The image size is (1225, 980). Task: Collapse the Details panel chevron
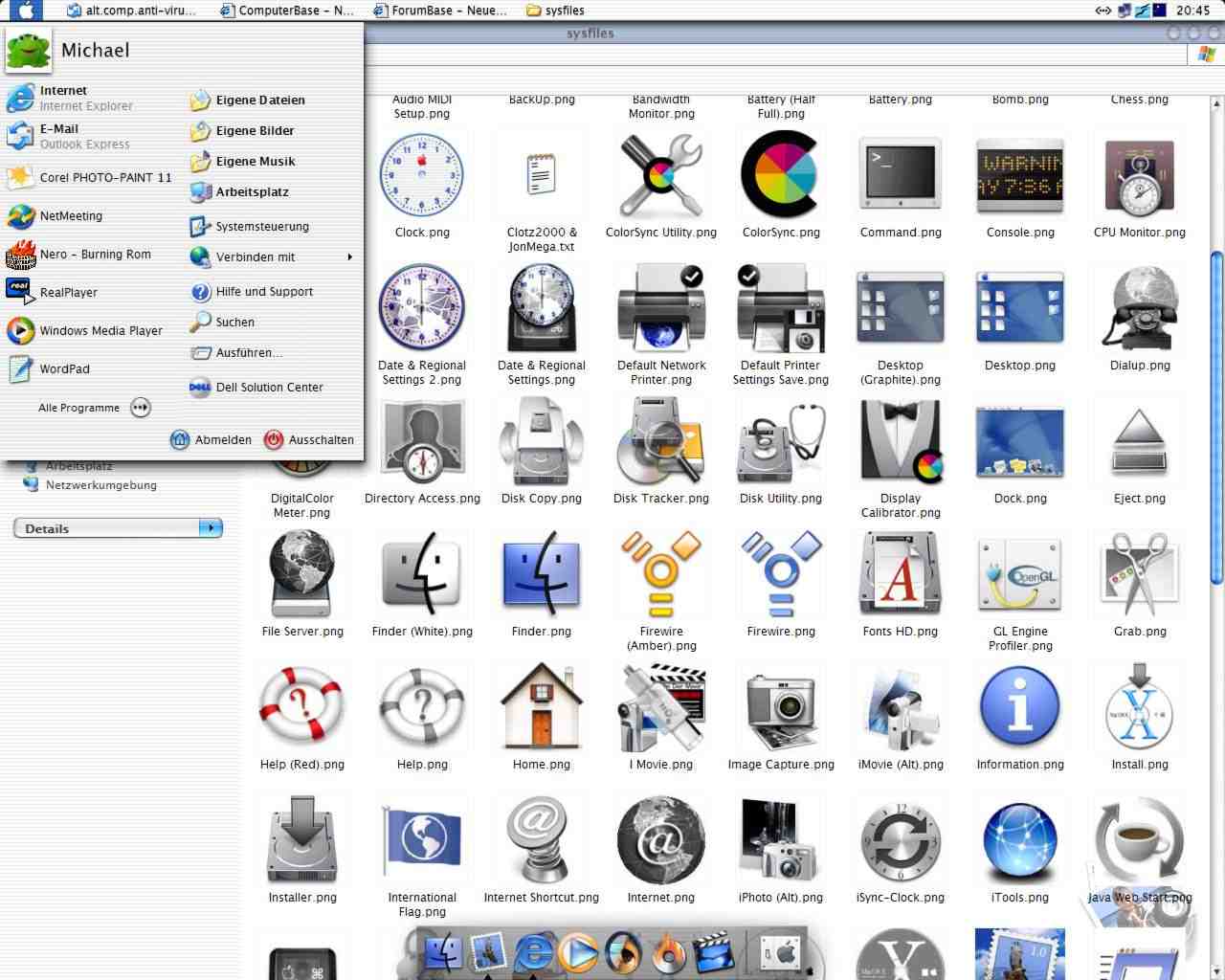[x=211, y=527]
